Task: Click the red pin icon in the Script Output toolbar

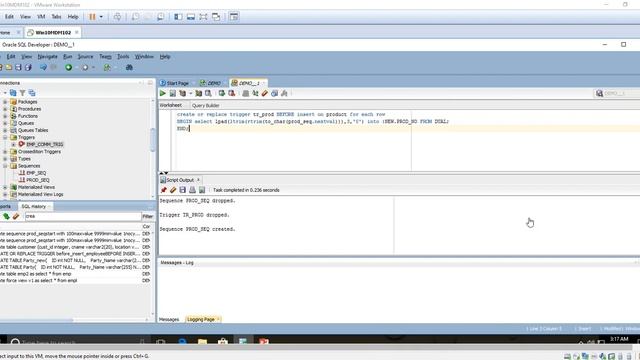Action: pyautogui.click(x=164, y=190)
